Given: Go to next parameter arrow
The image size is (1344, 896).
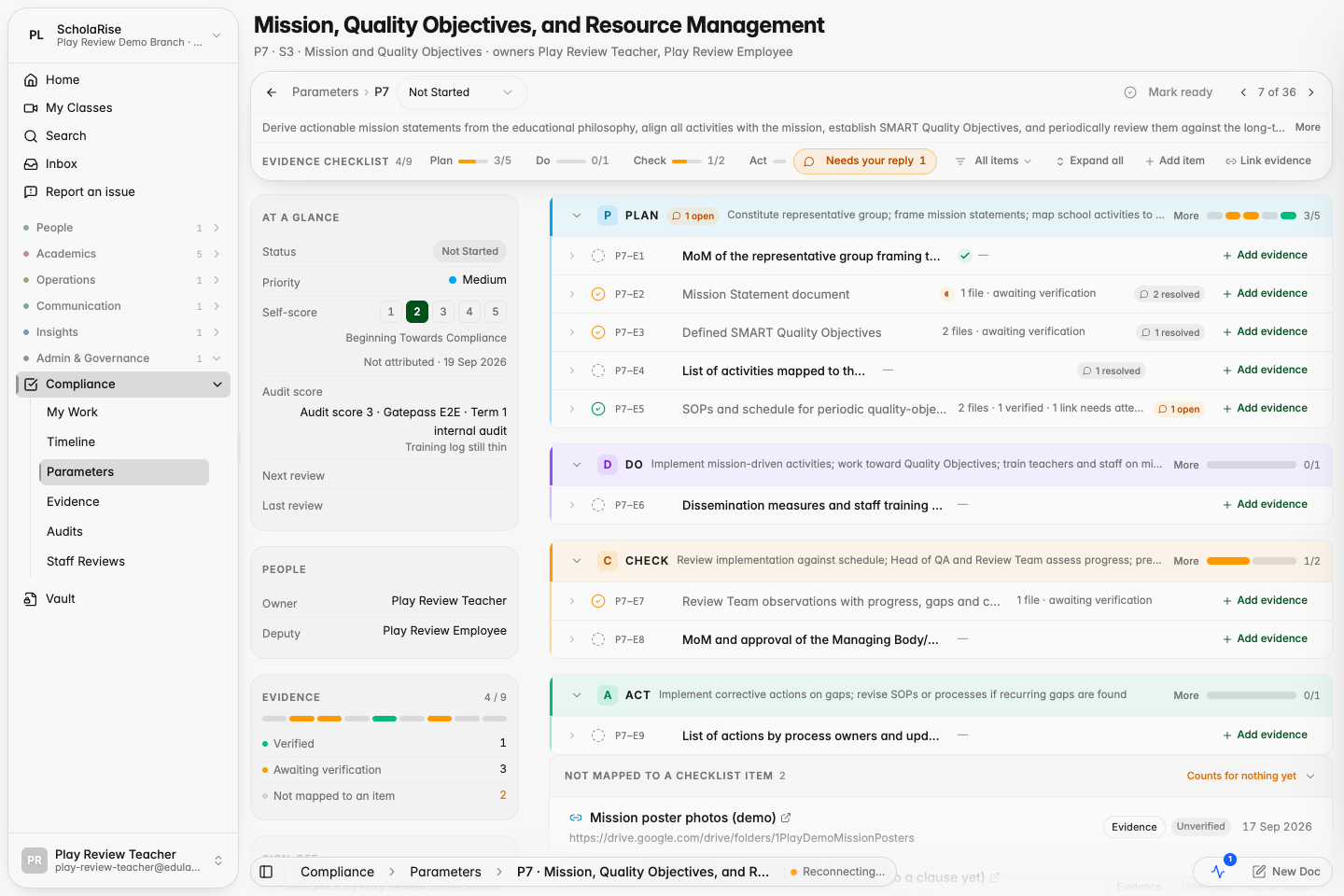Looking at the screenshot, I should click(x=1311, y=92).
